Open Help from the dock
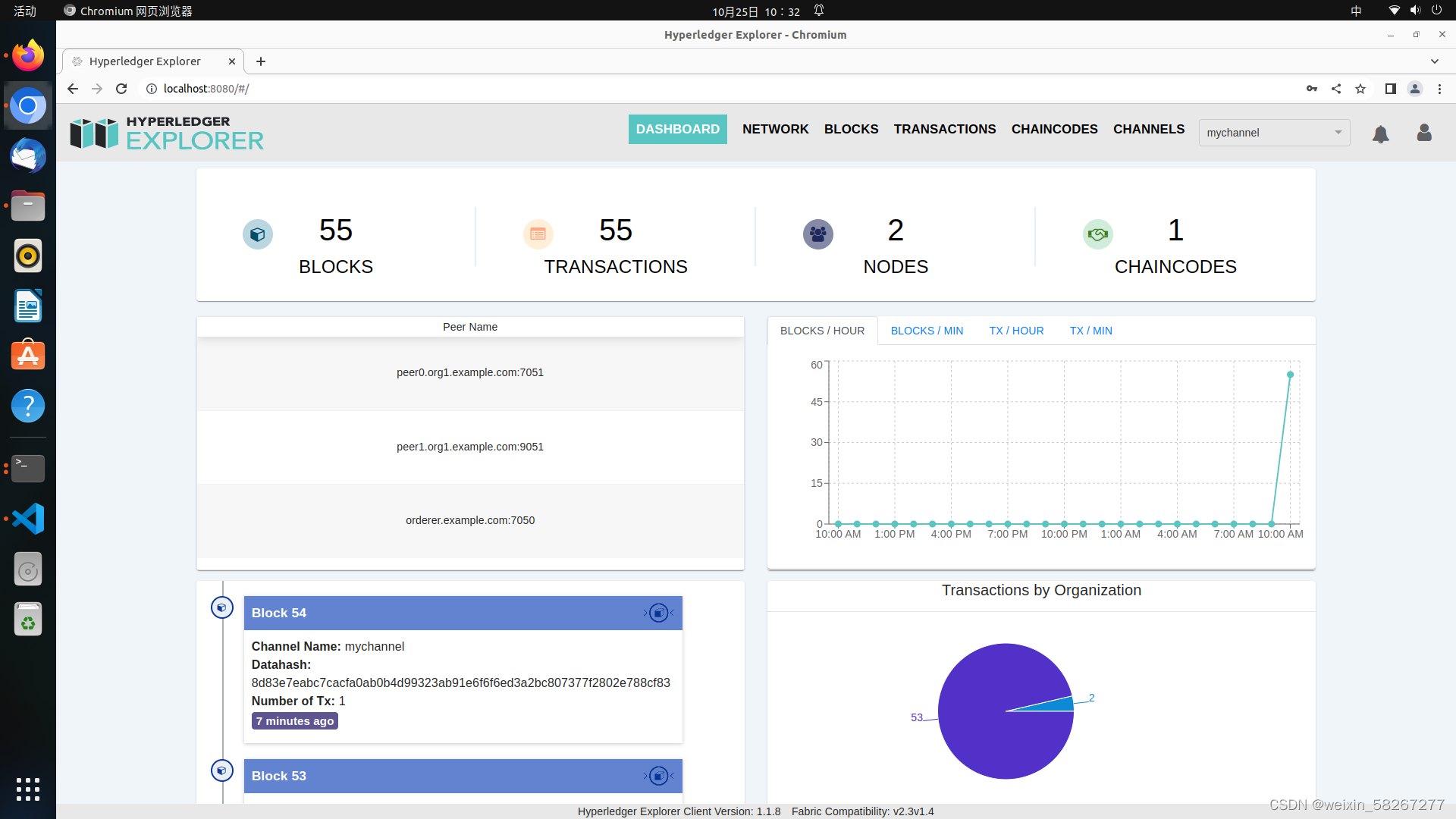 click(28, 406)
